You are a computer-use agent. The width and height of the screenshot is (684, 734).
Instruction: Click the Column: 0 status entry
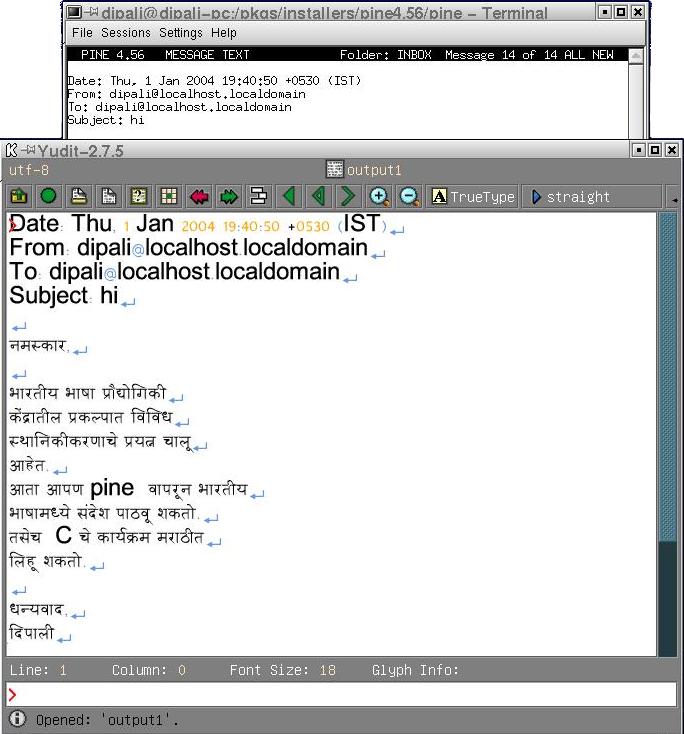point(149,670)
